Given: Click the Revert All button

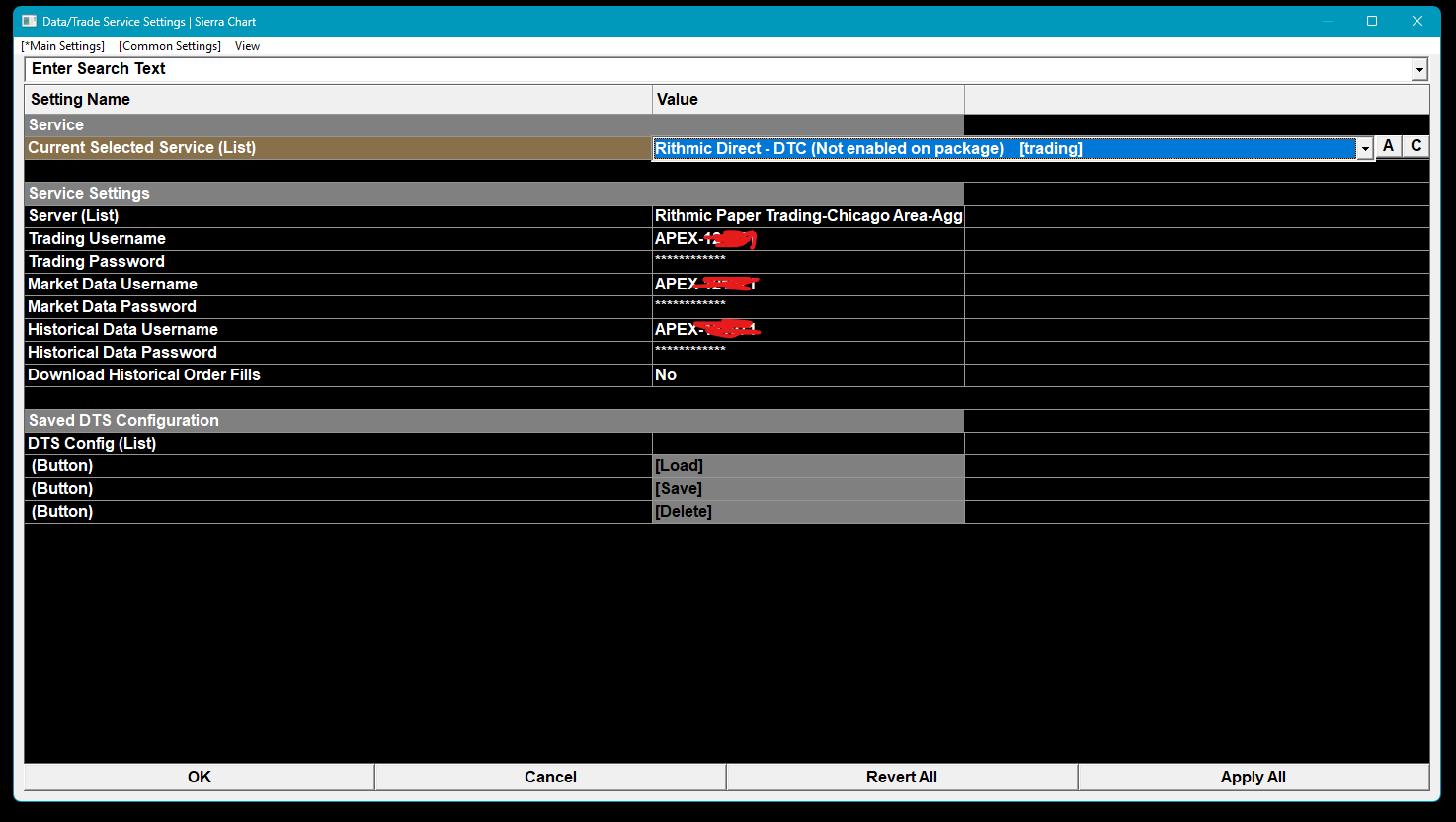Looking at the screenshot, I should click(x=902, y=777).
